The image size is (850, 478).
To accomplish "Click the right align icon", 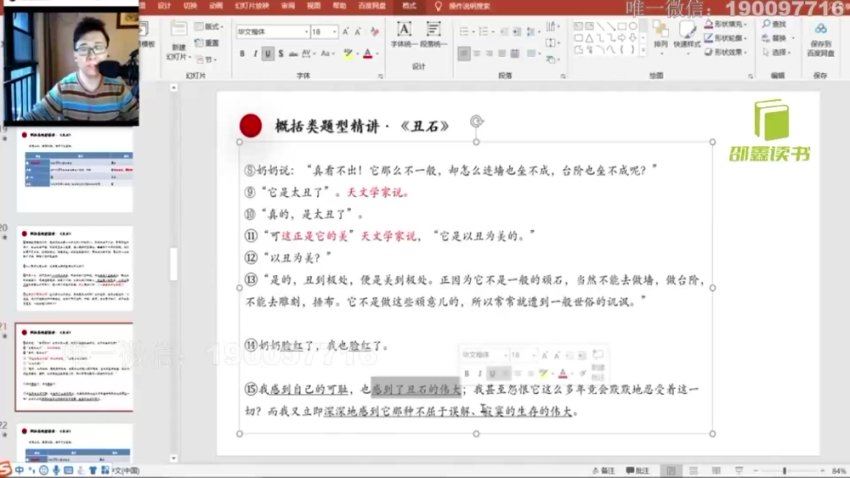I will point(489,54).
